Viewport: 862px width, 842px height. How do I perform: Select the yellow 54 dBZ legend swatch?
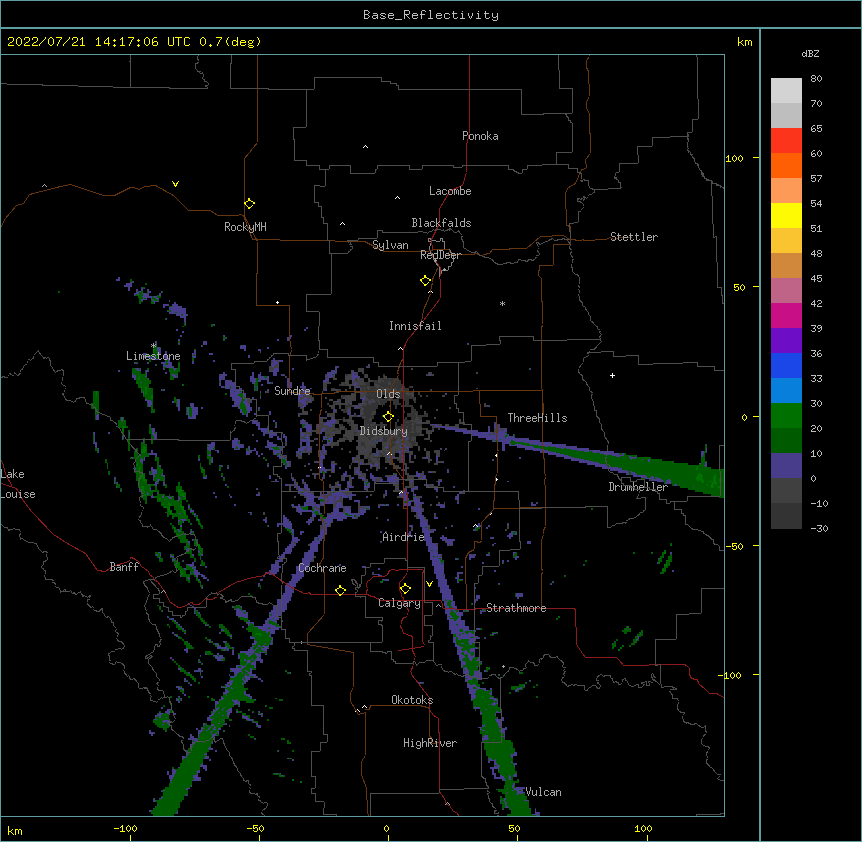786,215
